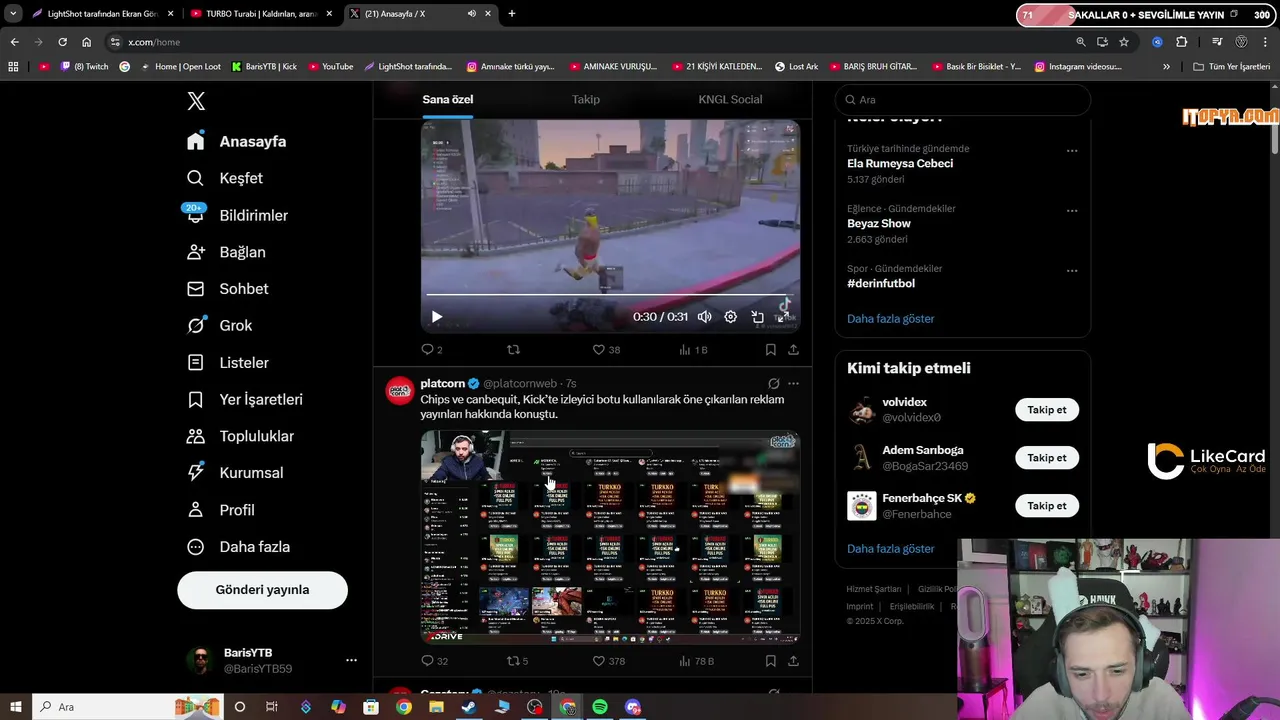Open Bildirimler notifications
Screen dimensions: 1280x720
[237, 215]
